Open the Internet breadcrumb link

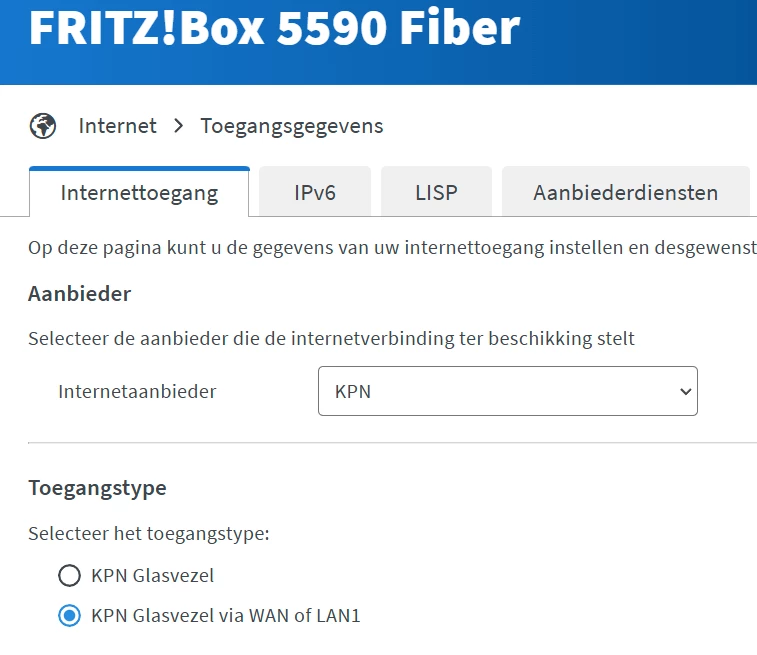point(117,126)
